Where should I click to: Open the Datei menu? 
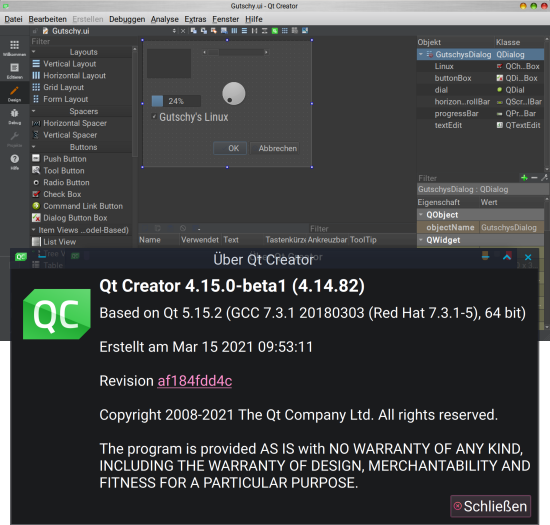pyautogui.click(x=13, y=19)
